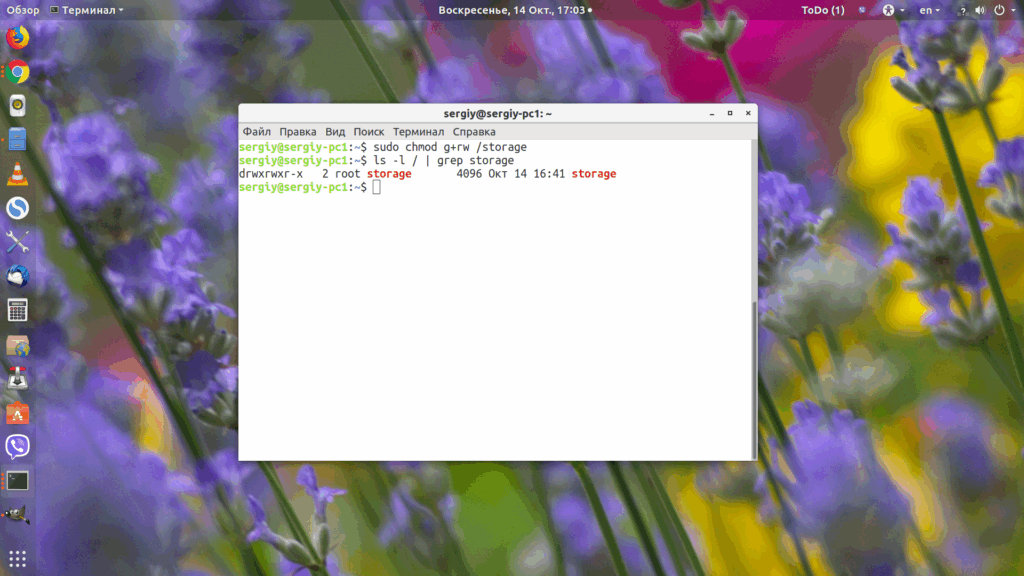Click the red 'storage' group name after root
This screenshot has width=1024, height=576.
coord(389,174)
